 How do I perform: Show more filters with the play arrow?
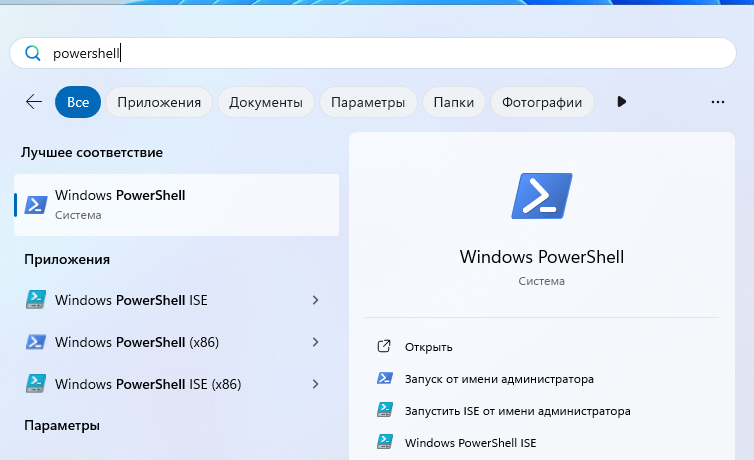click(x=621, y=102)
